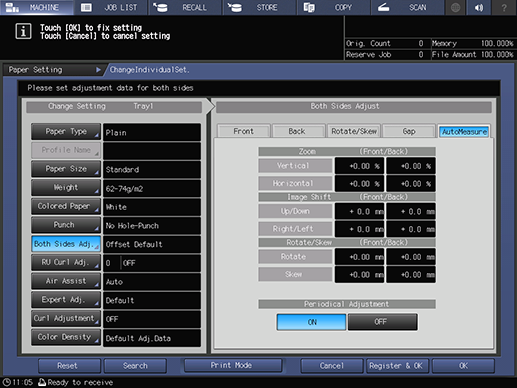Click the Search button
517x388 pixels.
135,366
